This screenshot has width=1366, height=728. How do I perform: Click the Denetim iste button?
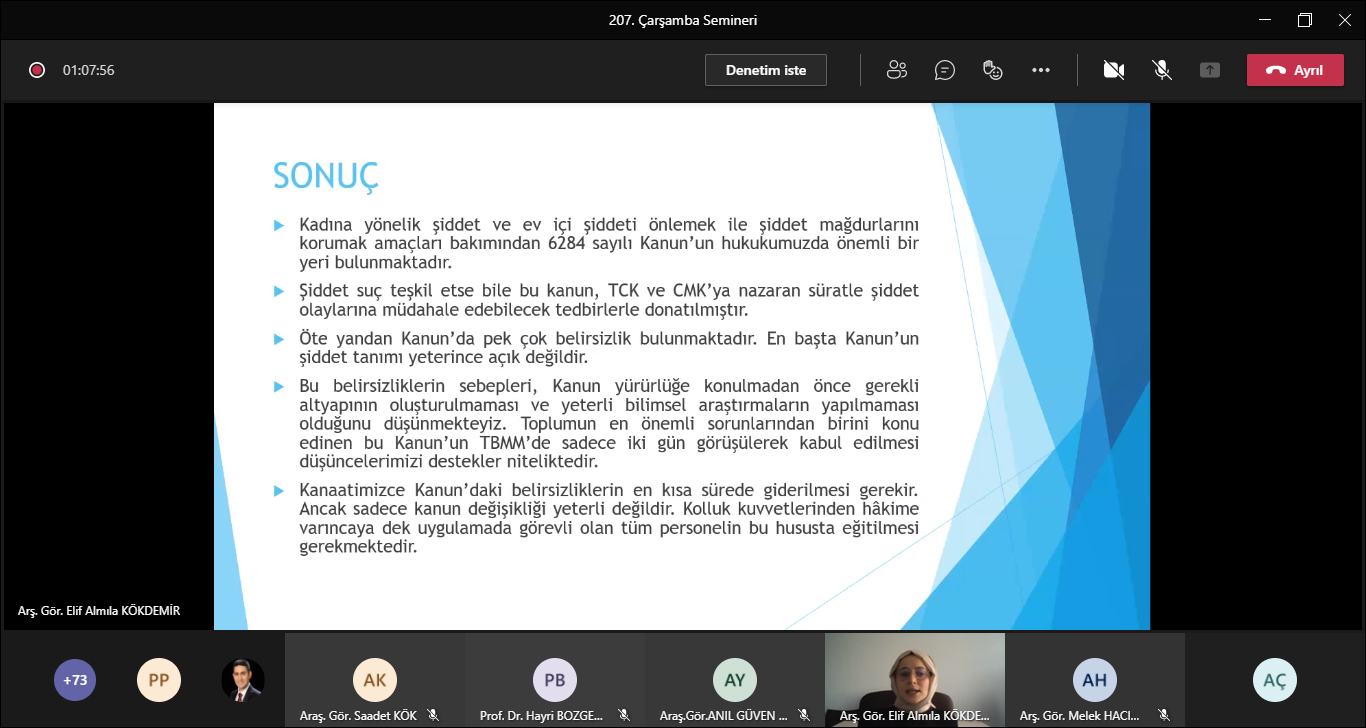pyautogui.click(x=766, y=69)
